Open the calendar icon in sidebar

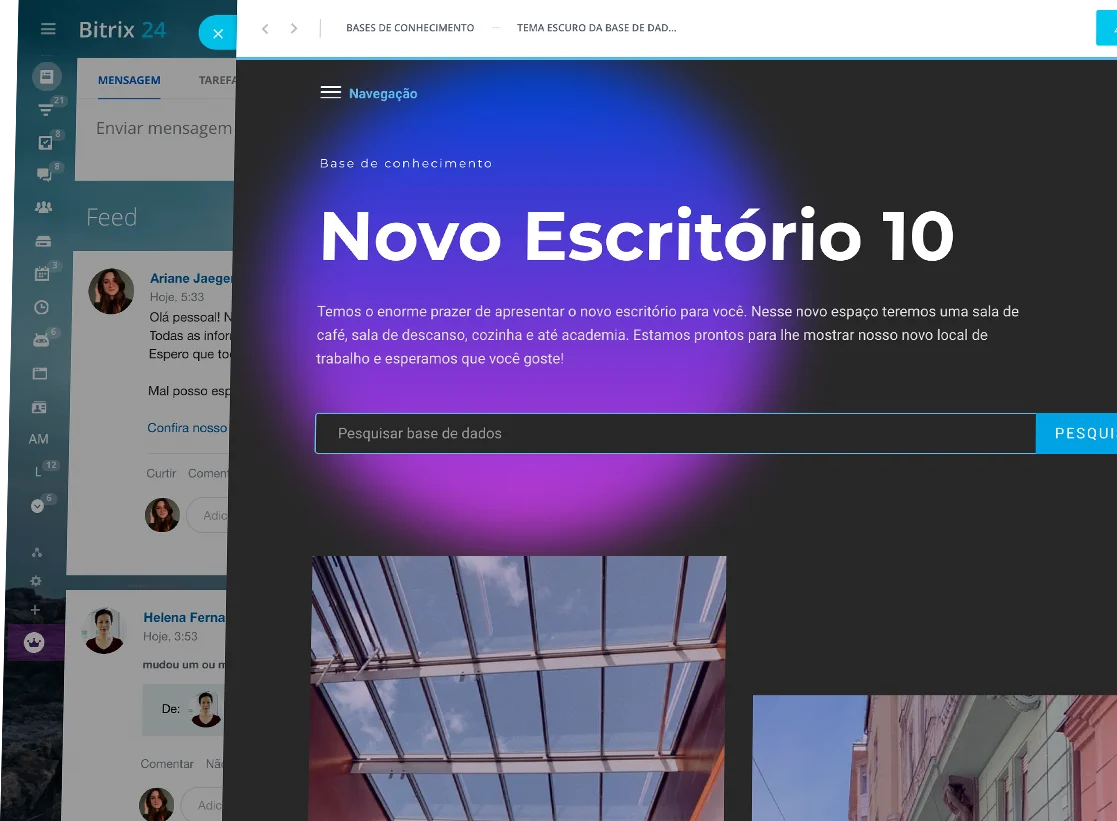(x=42, y=274)
